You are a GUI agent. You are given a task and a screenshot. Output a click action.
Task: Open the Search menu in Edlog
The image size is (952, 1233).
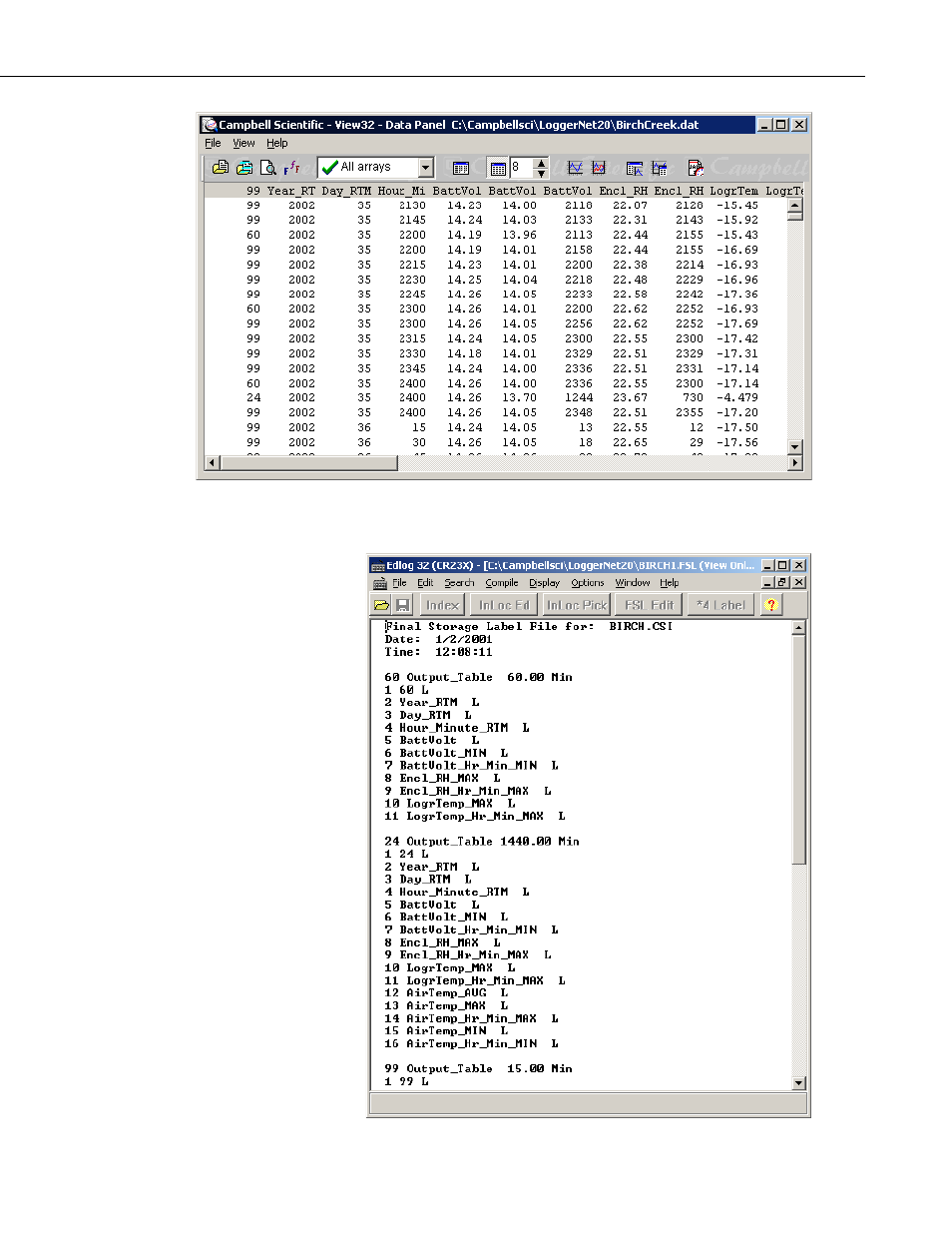click(459, 583)
